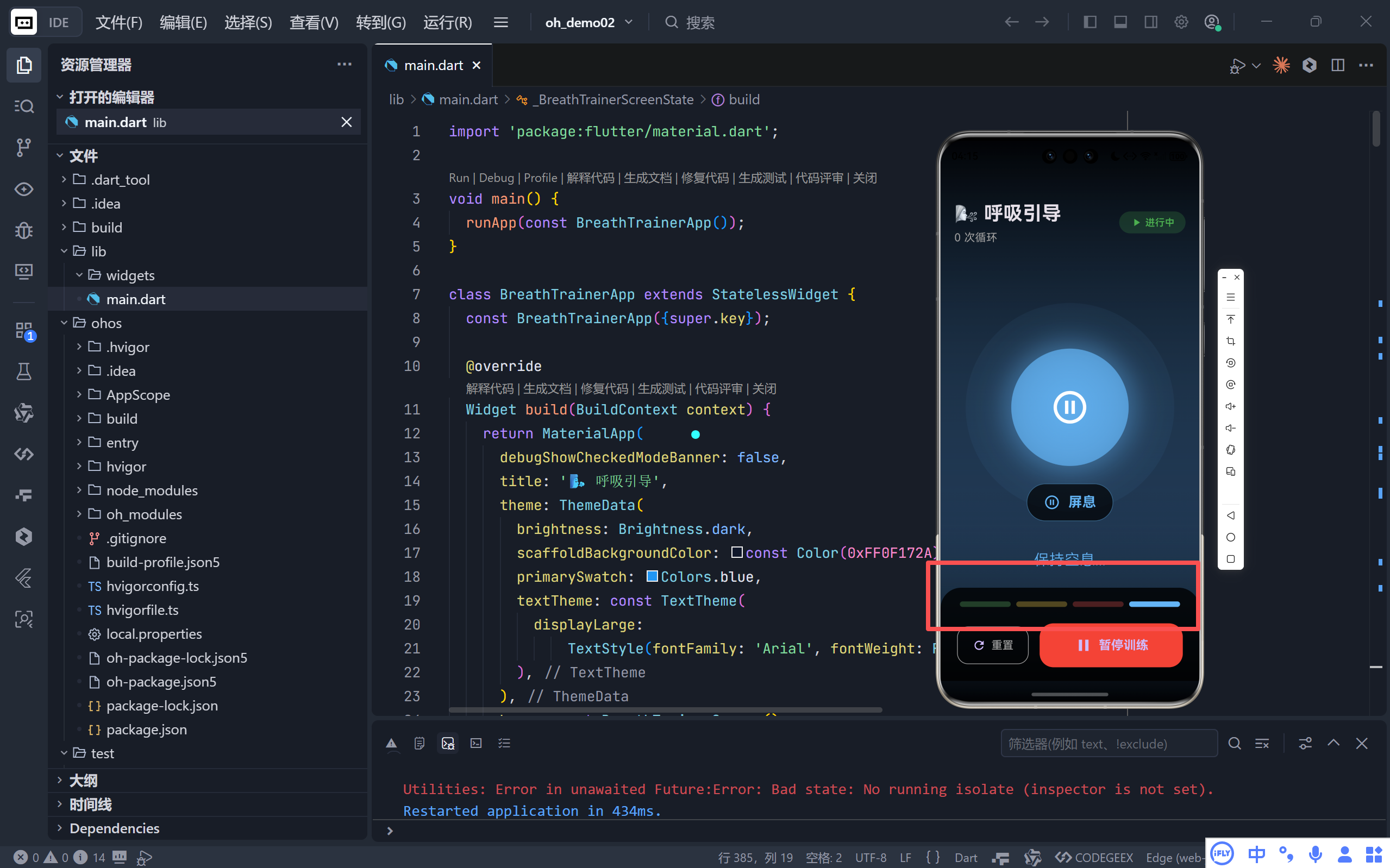Open the Testing flask icon
Image resolution: width=1390 pixels, height=868 pixels.
point(23,372)
